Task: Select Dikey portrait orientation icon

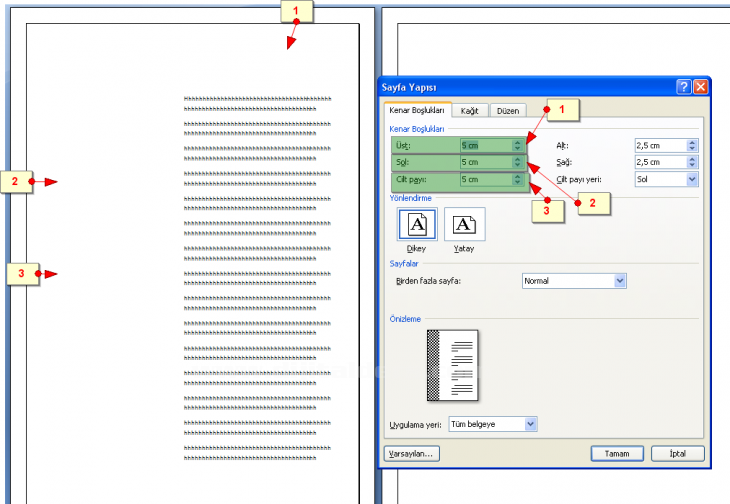Action: (x=417, y=224)
